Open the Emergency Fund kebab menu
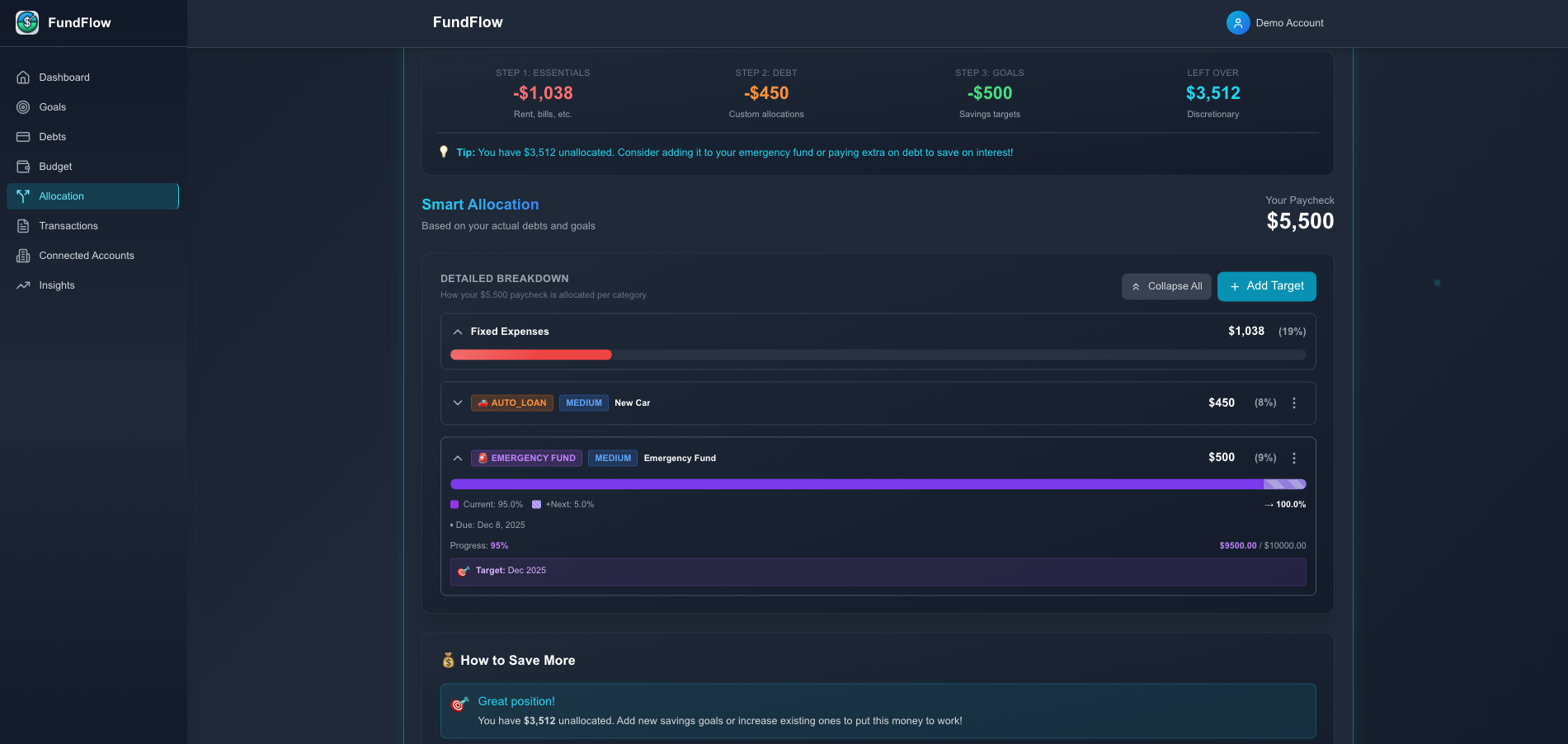Image resolution: width=1568 pixels, height=744 pixels. [1293, 458]
